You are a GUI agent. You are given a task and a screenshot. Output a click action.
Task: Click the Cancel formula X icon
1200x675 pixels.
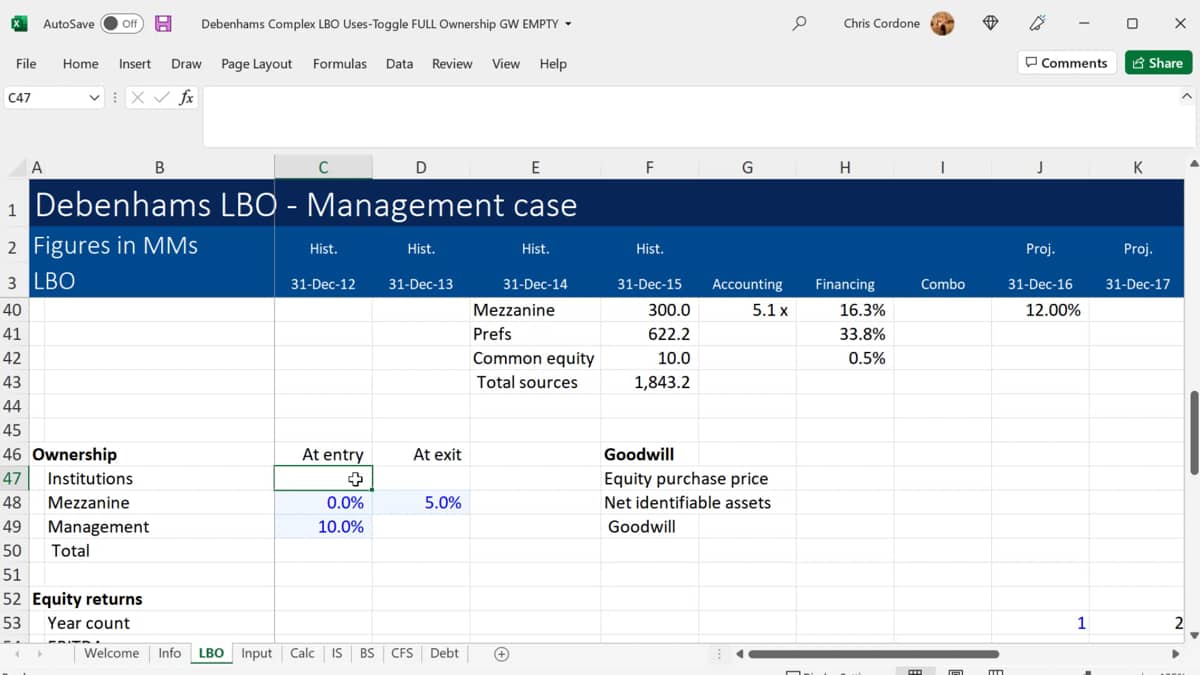(138, 97)
